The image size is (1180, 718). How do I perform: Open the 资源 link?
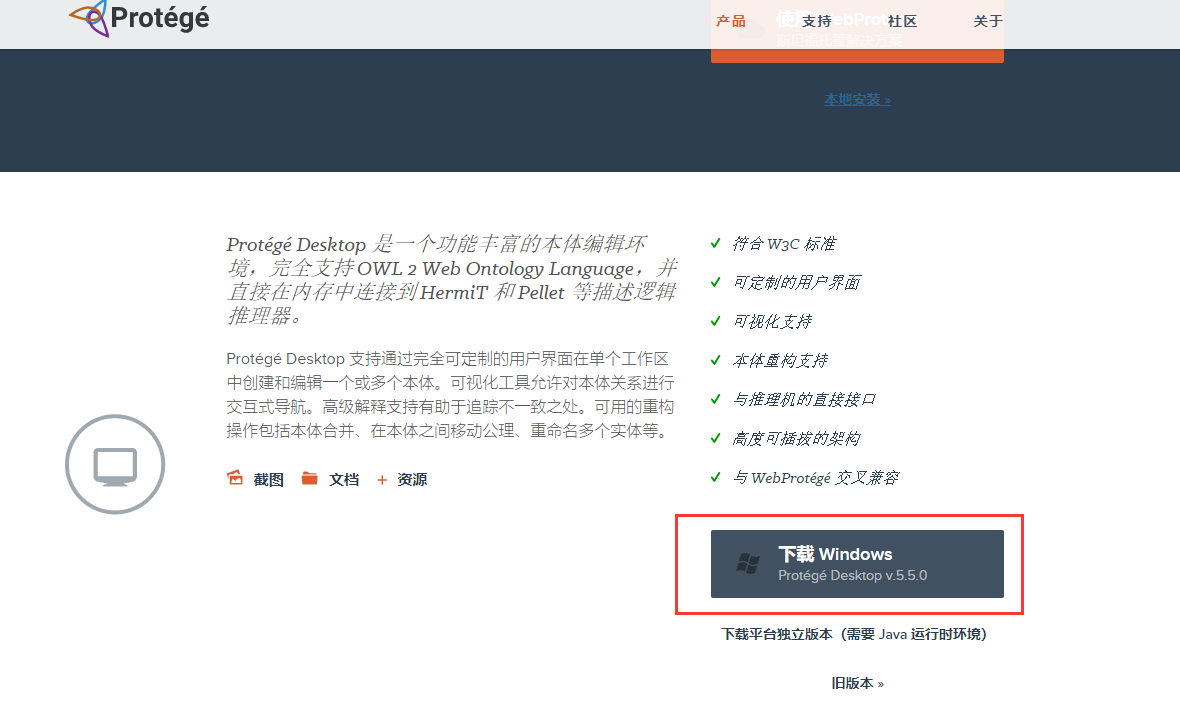click(x=412, y=479)
